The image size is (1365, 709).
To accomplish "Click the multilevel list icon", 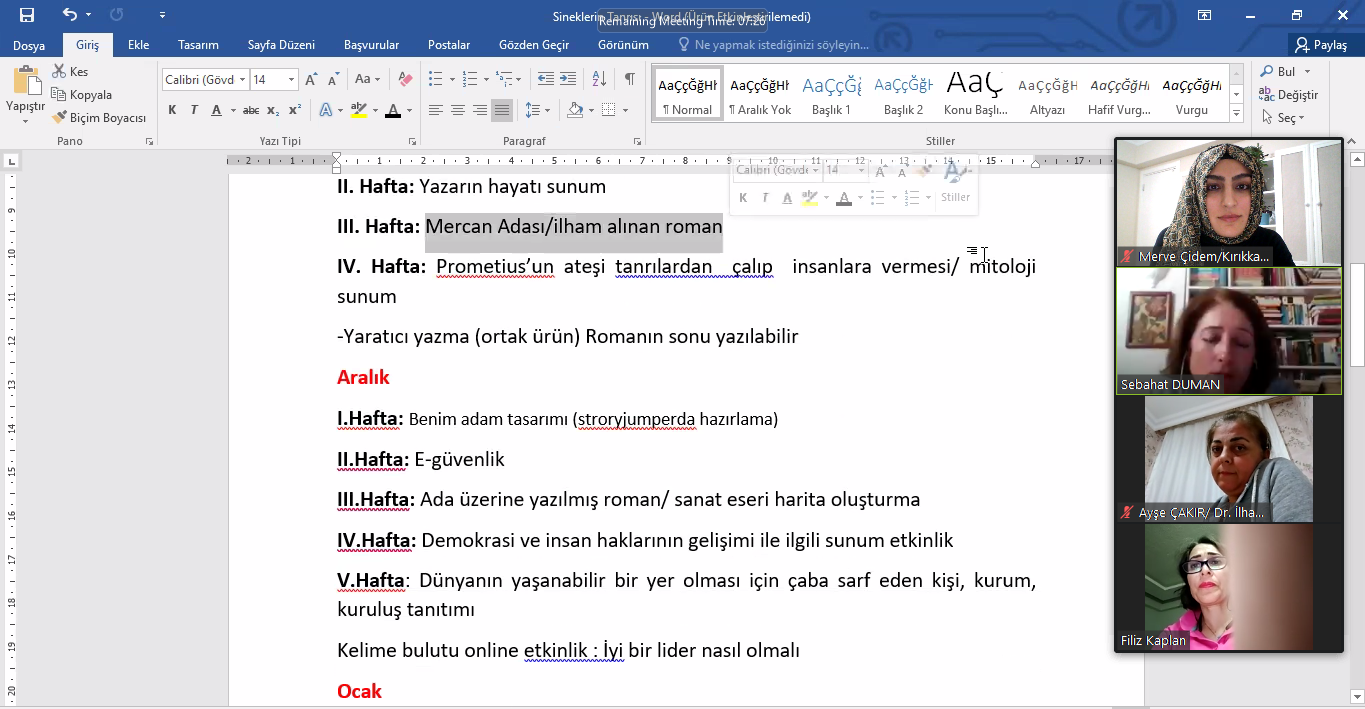I will click(x=503, y=79).
